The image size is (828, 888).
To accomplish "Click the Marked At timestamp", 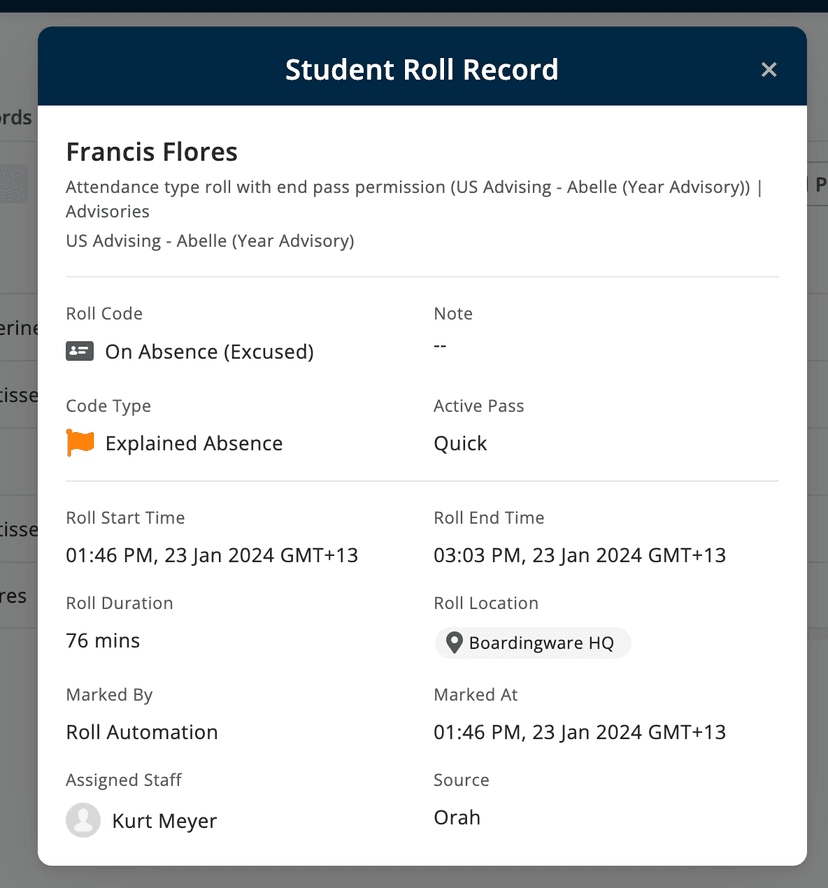I will coord(580,732).
